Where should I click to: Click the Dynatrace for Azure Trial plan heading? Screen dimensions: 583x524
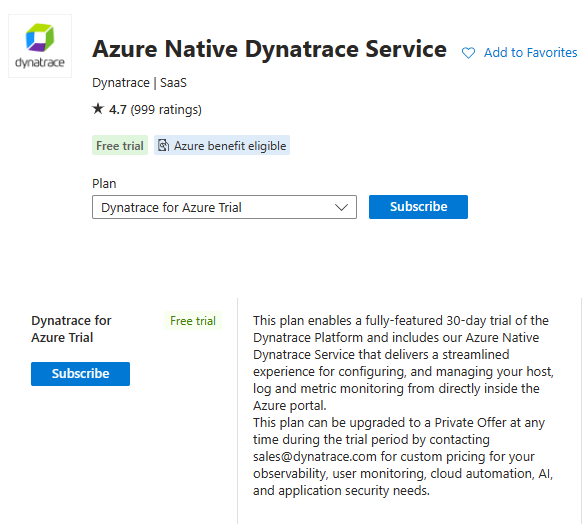click(71, 329)
